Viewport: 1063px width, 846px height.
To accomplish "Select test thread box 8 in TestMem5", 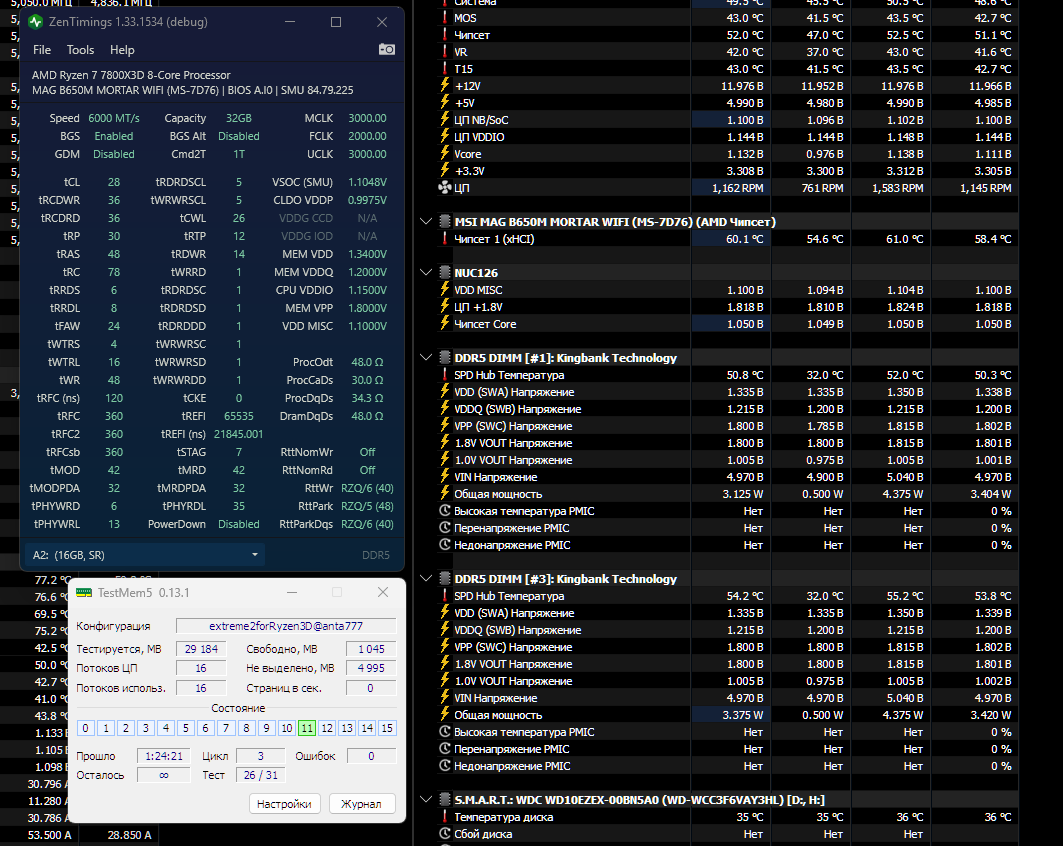I will point(246,728).
